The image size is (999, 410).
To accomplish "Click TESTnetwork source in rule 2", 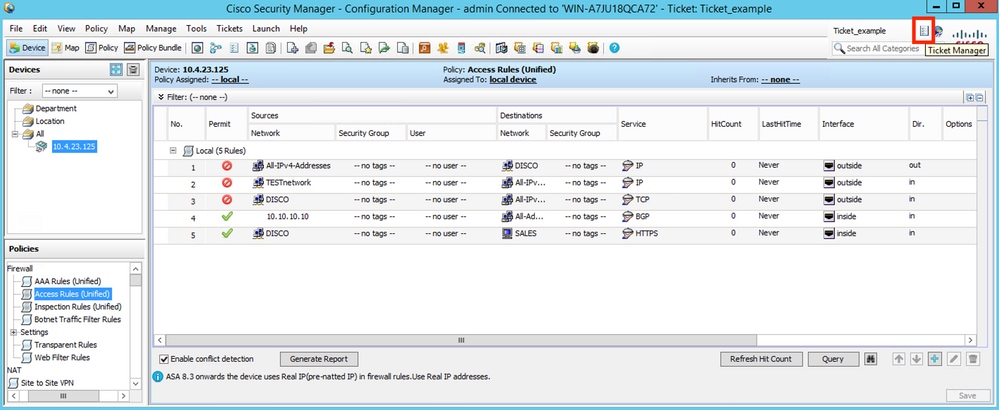I will pos(288,183).
